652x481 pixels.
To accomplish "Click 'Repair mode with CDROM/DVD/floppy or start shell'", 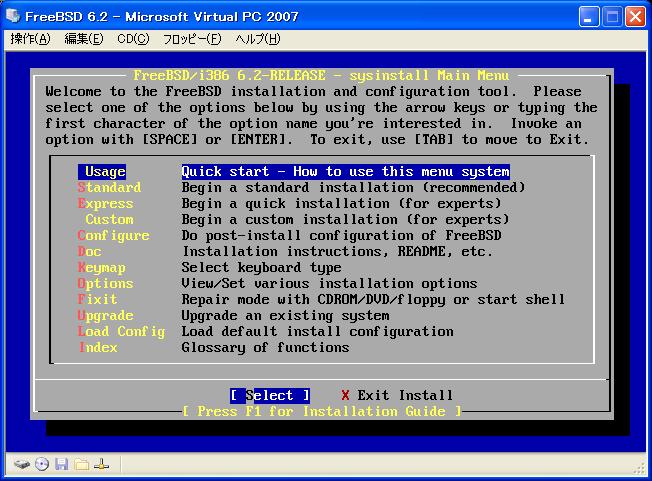I will [x=373, y=299].
